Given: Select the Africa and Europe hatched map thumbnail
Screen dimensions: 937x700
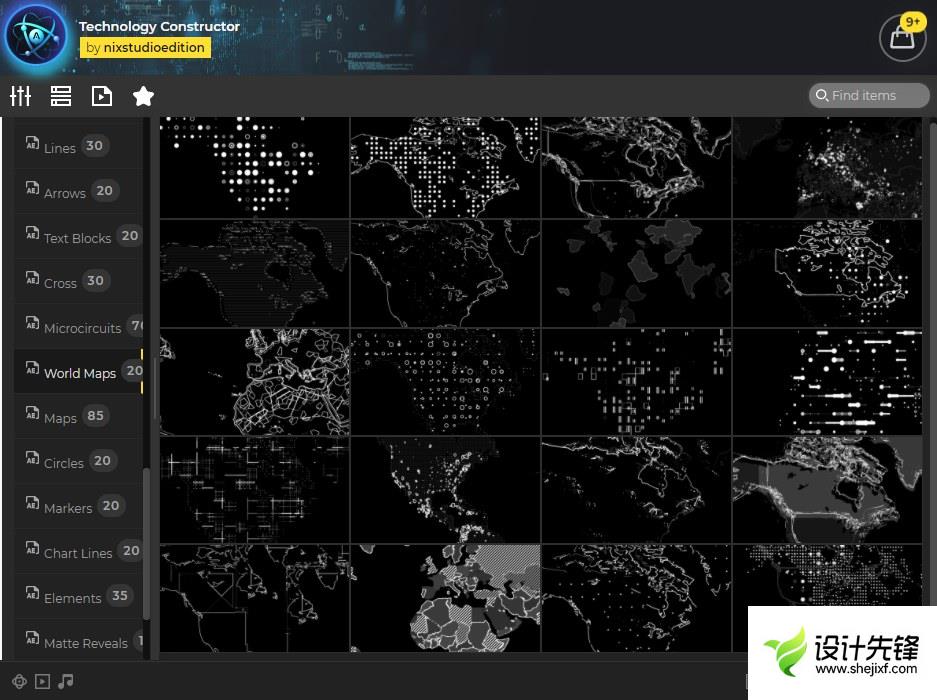Looking at the screenshot, I should (x=446, y=598).
